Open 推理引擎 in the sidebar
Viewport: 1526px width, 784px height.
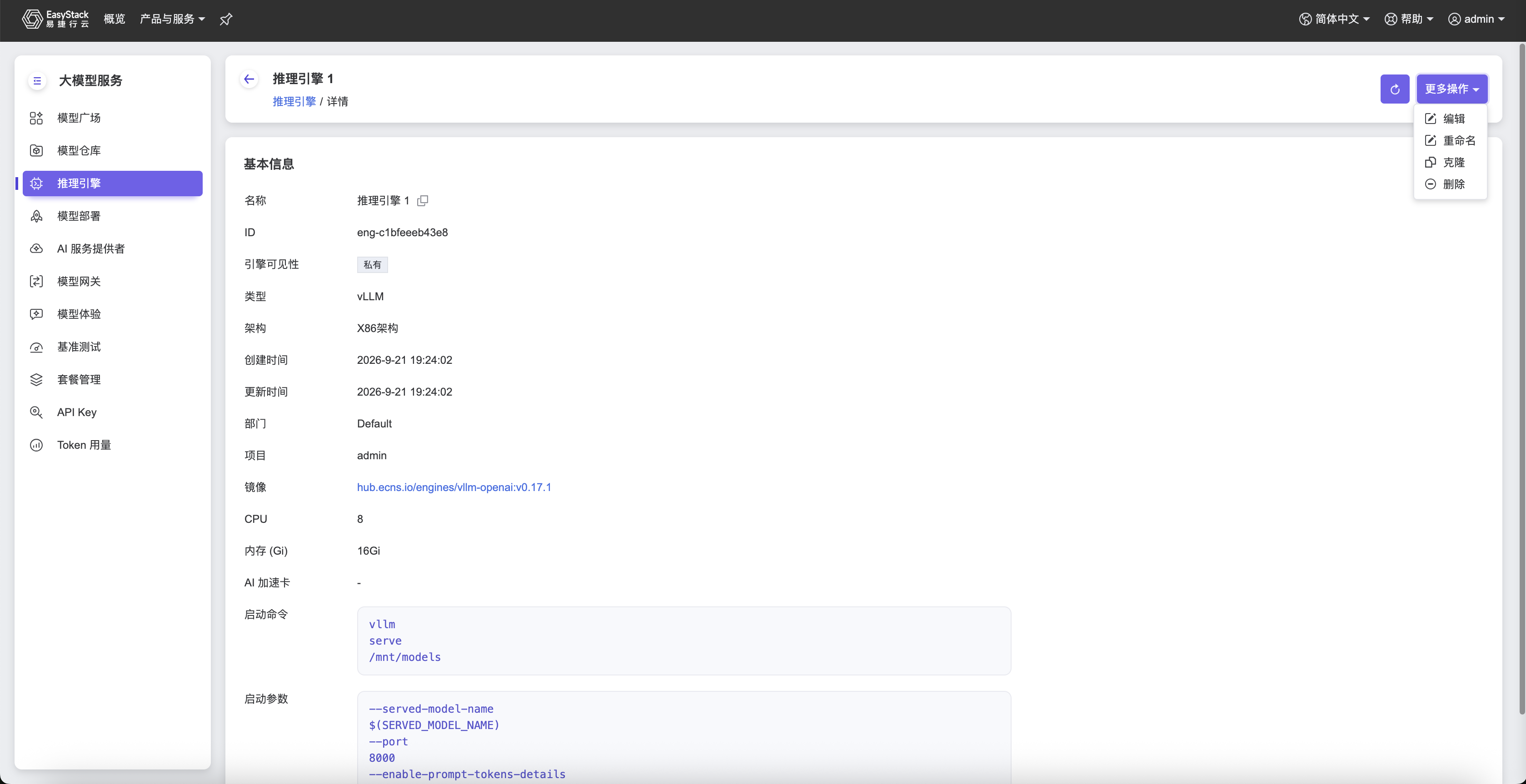tap(113, 184)
